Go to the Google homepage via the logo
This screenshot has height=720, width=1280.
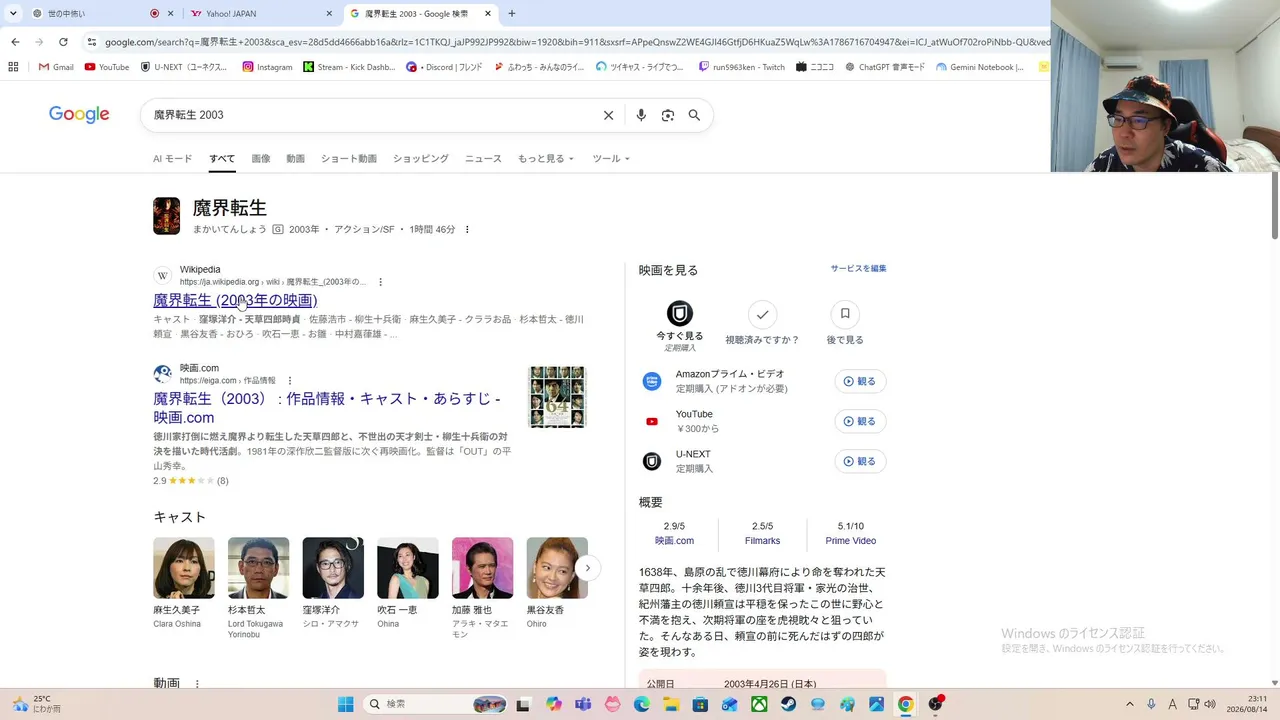point(79,115)
